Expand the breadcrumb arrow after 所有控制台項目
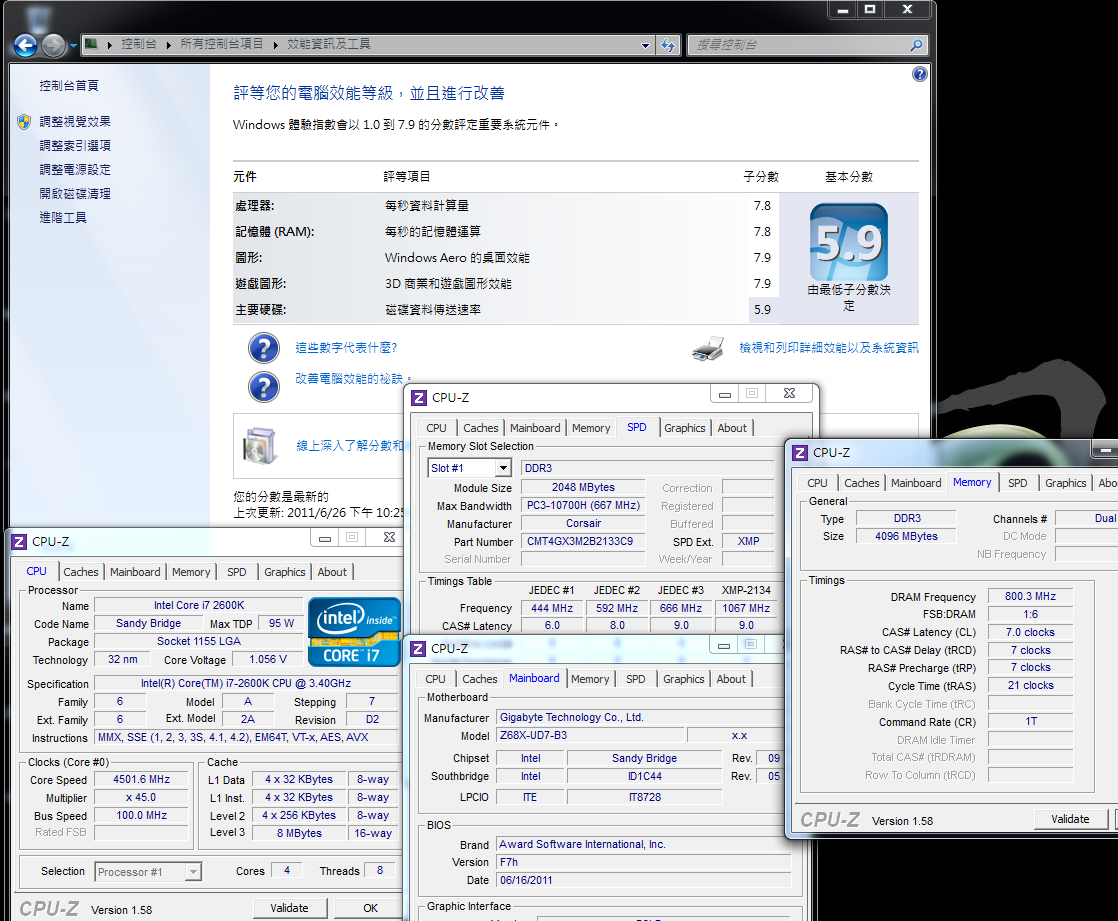 click(x=276, y=45)
